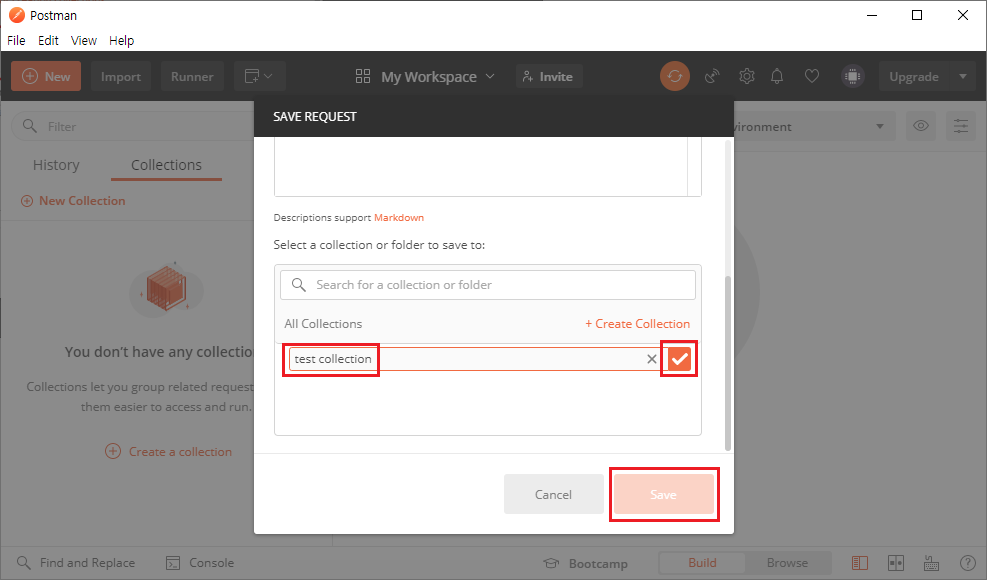Click the Save Request dialog scrollbar
Screen dimensions: 987x580
pyautogui.click(x=728, y=363)
